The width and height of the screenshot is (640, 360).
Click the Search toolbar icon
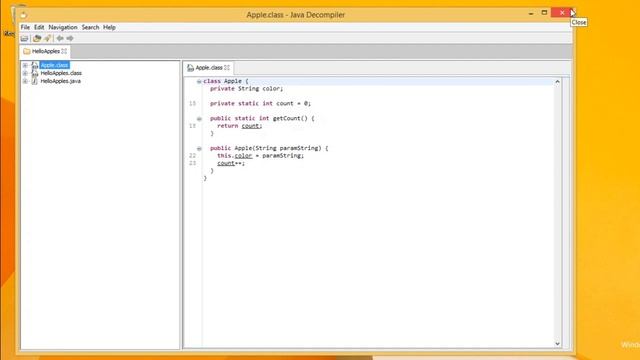[48, 38]
